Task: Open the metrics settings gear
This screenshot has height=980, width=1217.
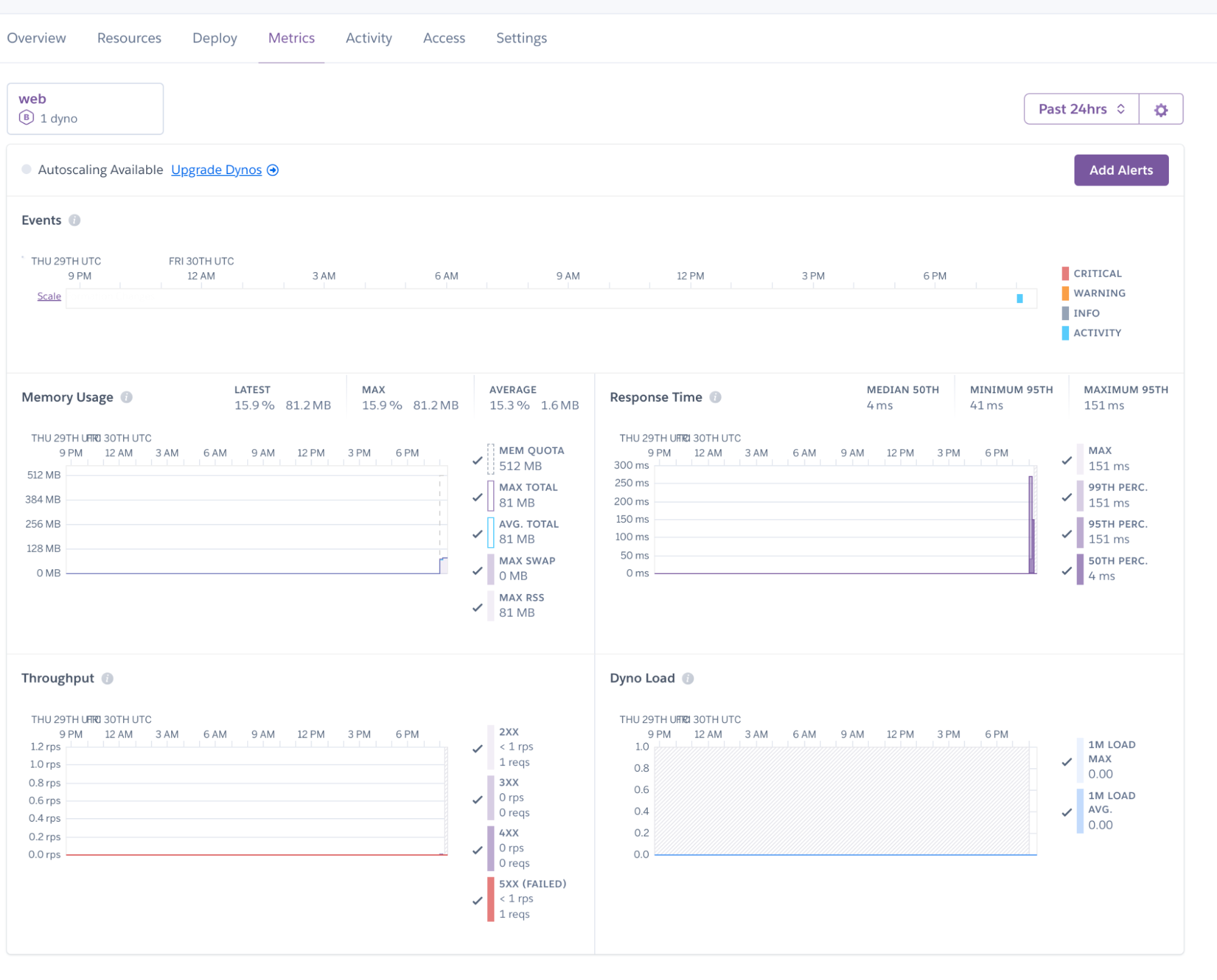Action: click(1160, 109)
